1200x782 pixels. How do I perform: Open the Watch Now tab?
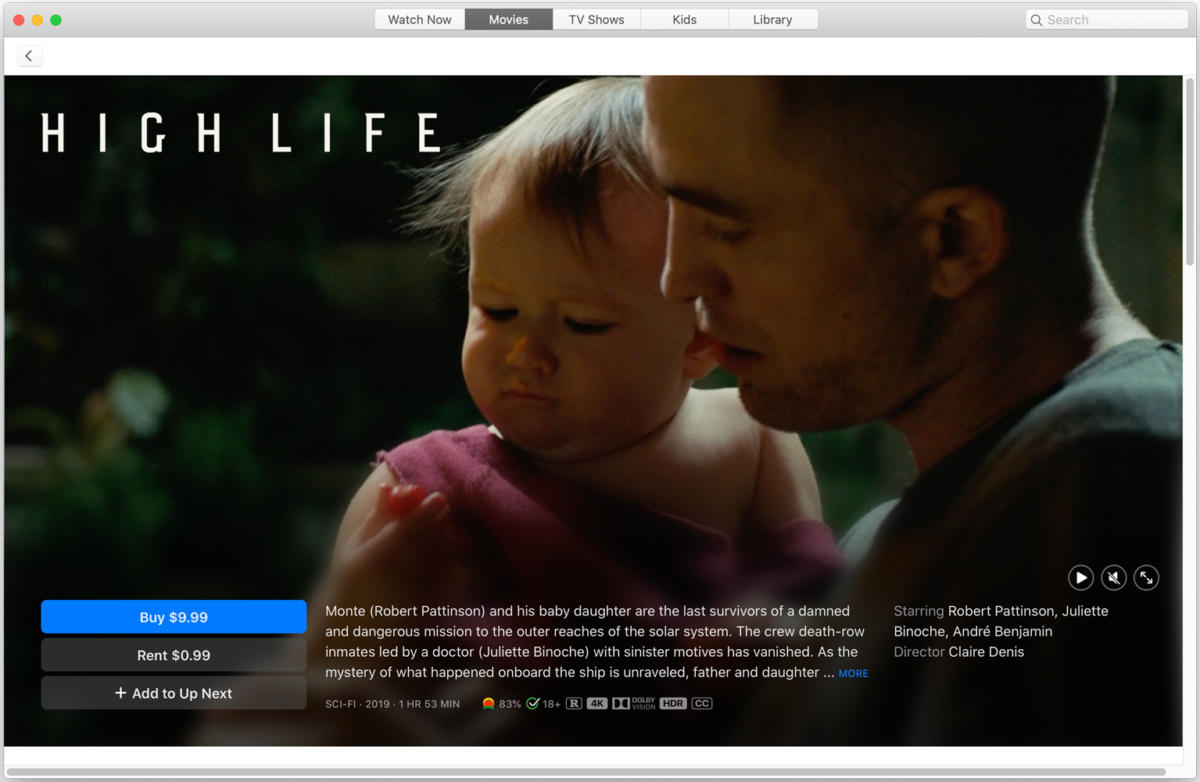pyautogui.click(x=419, y=18)
